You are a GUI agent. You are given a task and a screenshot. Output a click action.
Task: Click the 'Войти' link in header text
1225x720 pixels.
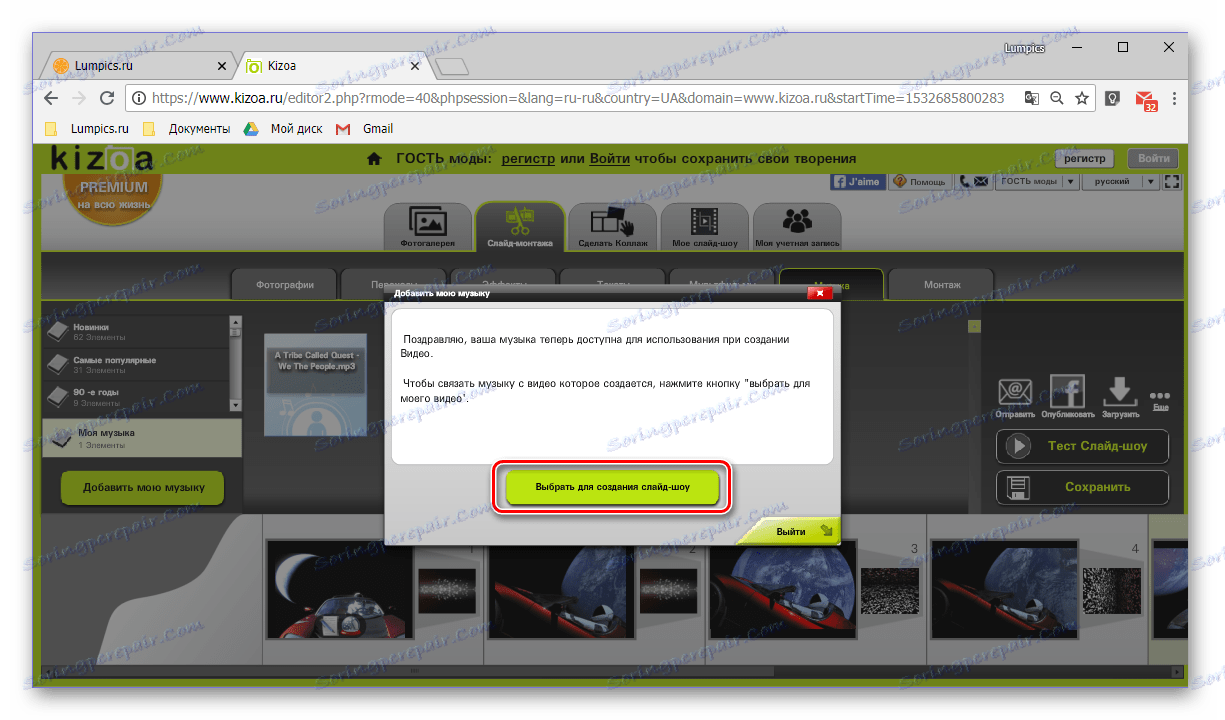click(610, 158)
